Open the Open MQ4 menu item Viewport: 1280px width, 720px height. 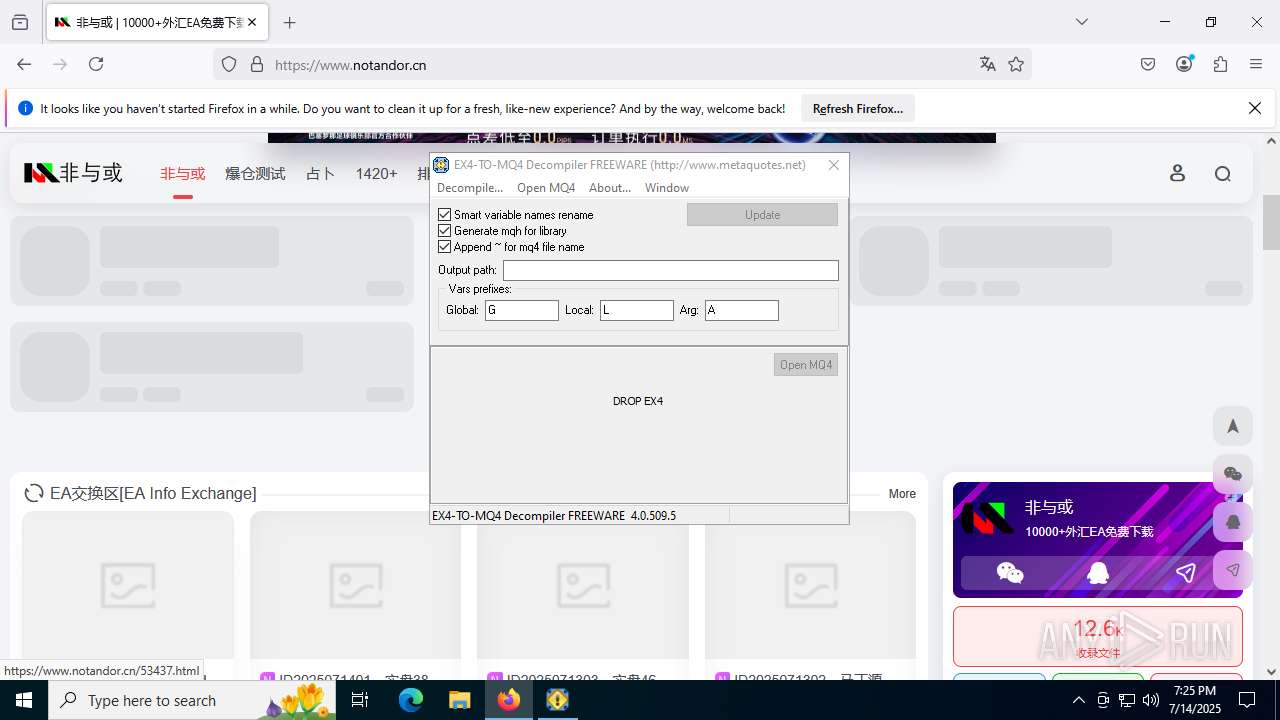point(546,188)
